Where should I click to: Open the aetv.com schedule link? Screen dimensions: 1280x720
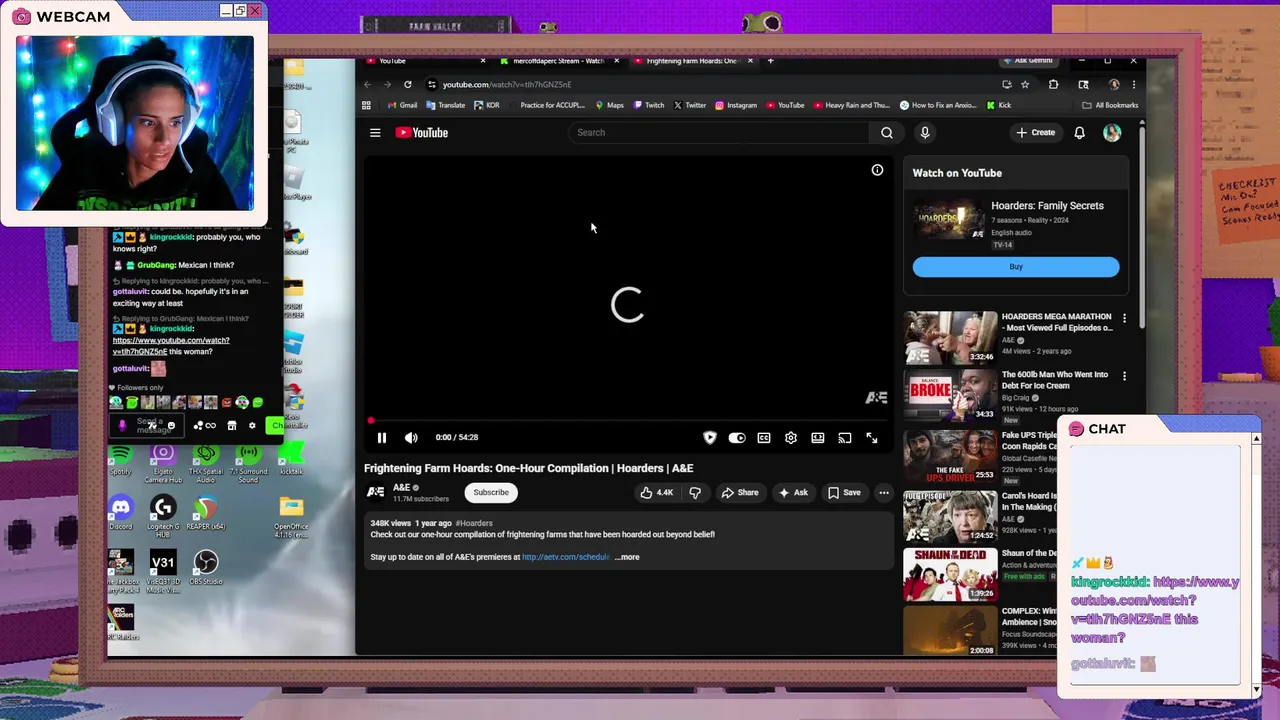pyautogui.click(x=565, y=557)
